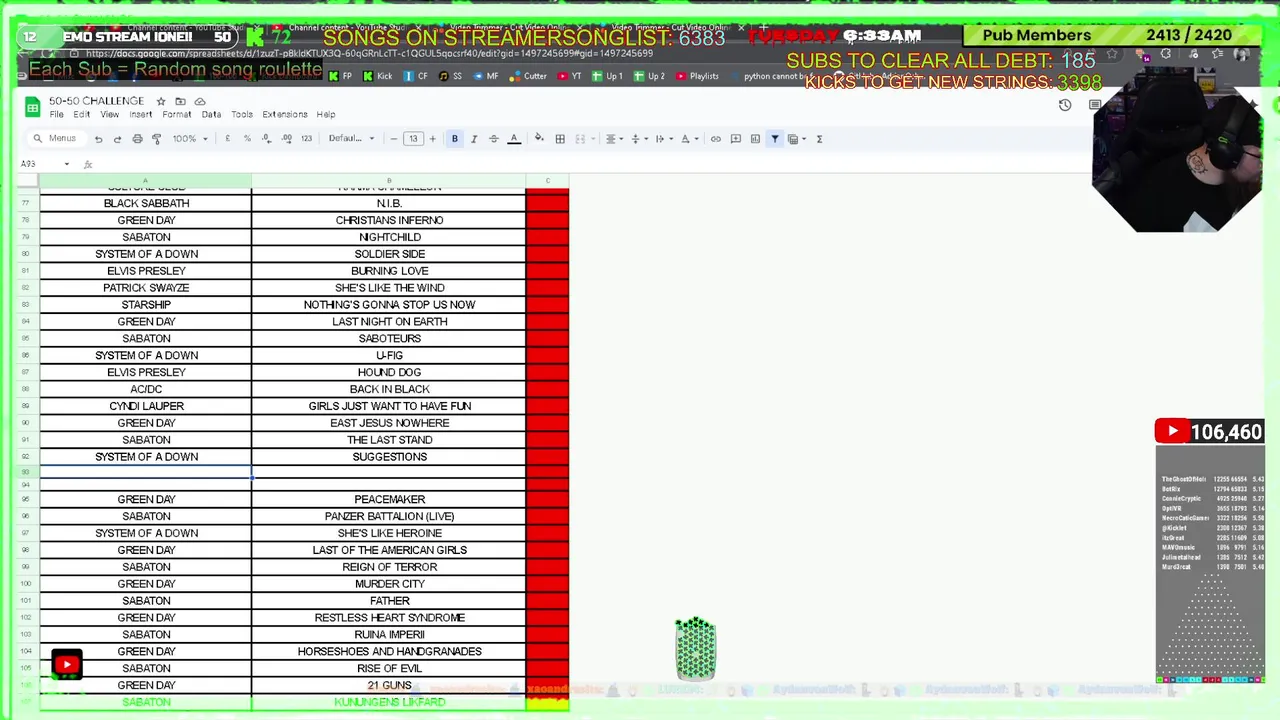Click the font size 13 field
The image size is (1280, 720).
point(412,139)
